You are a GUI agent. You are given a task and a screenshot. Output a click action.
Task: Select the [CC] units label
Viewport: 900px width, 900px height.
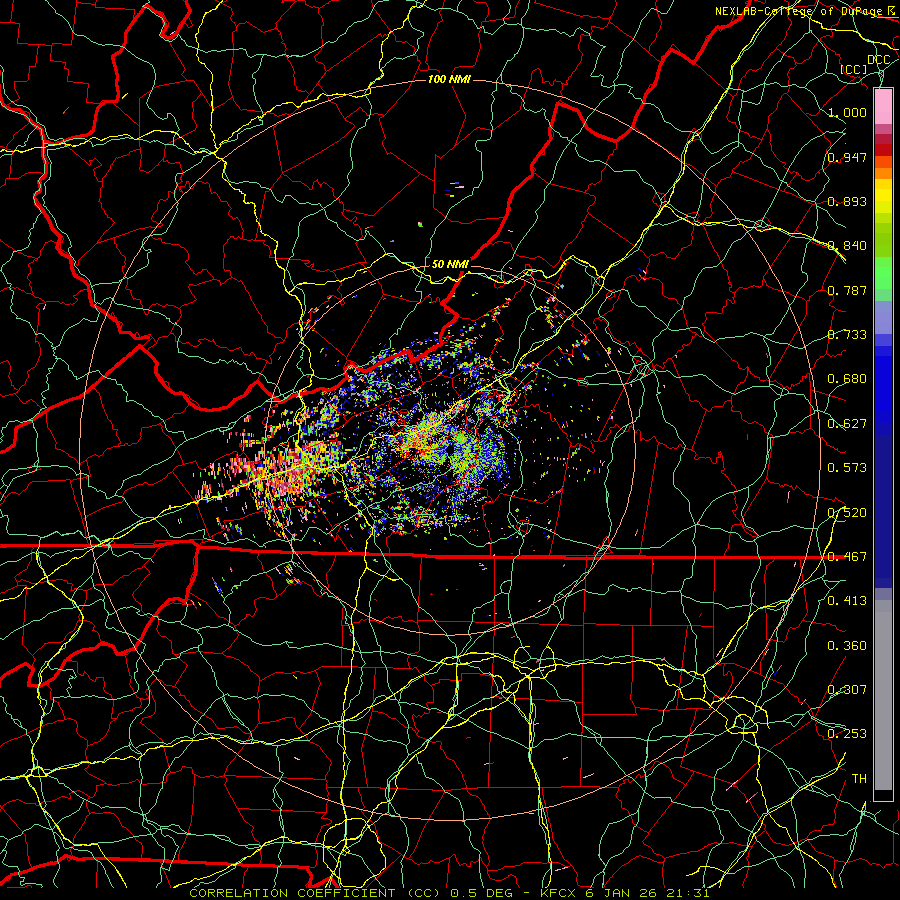point(854,69)
